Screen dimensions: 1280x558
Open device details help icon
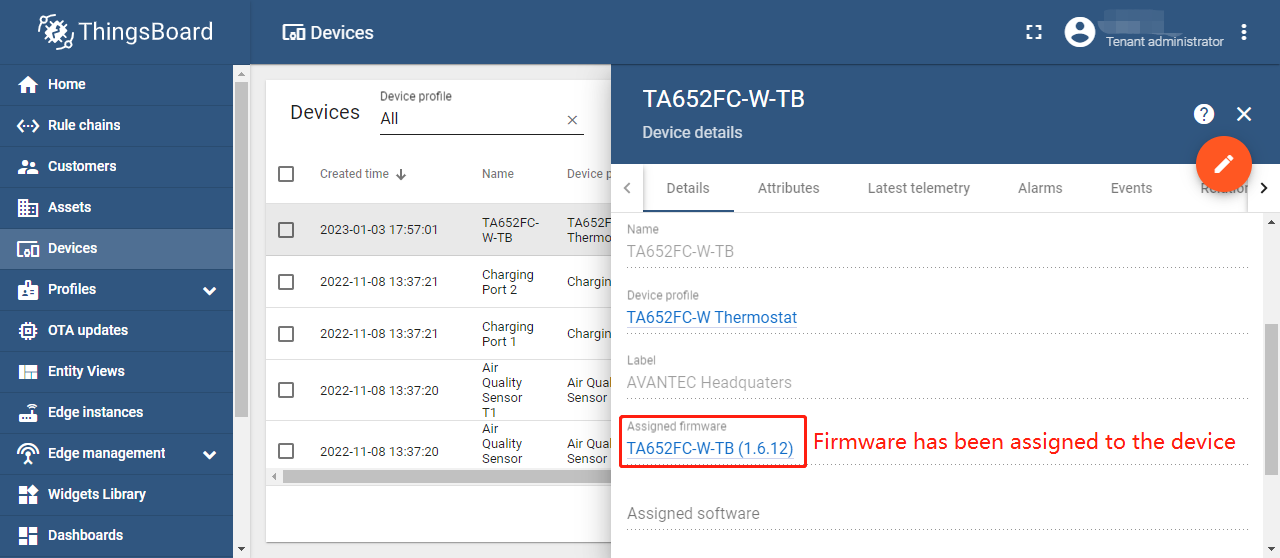(1204, 114)
